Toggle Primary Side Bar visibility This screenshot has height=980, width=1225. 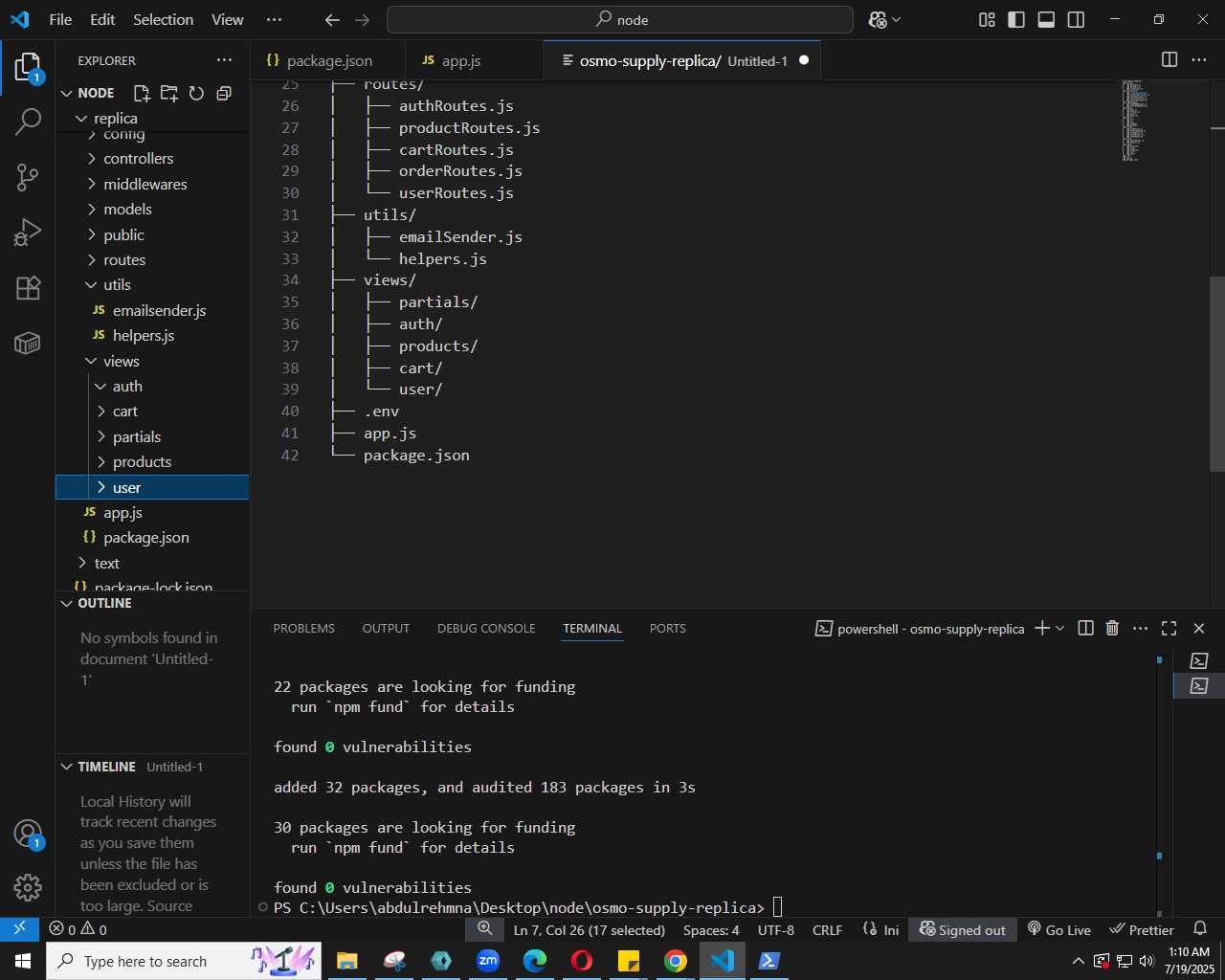point(1016,19)
